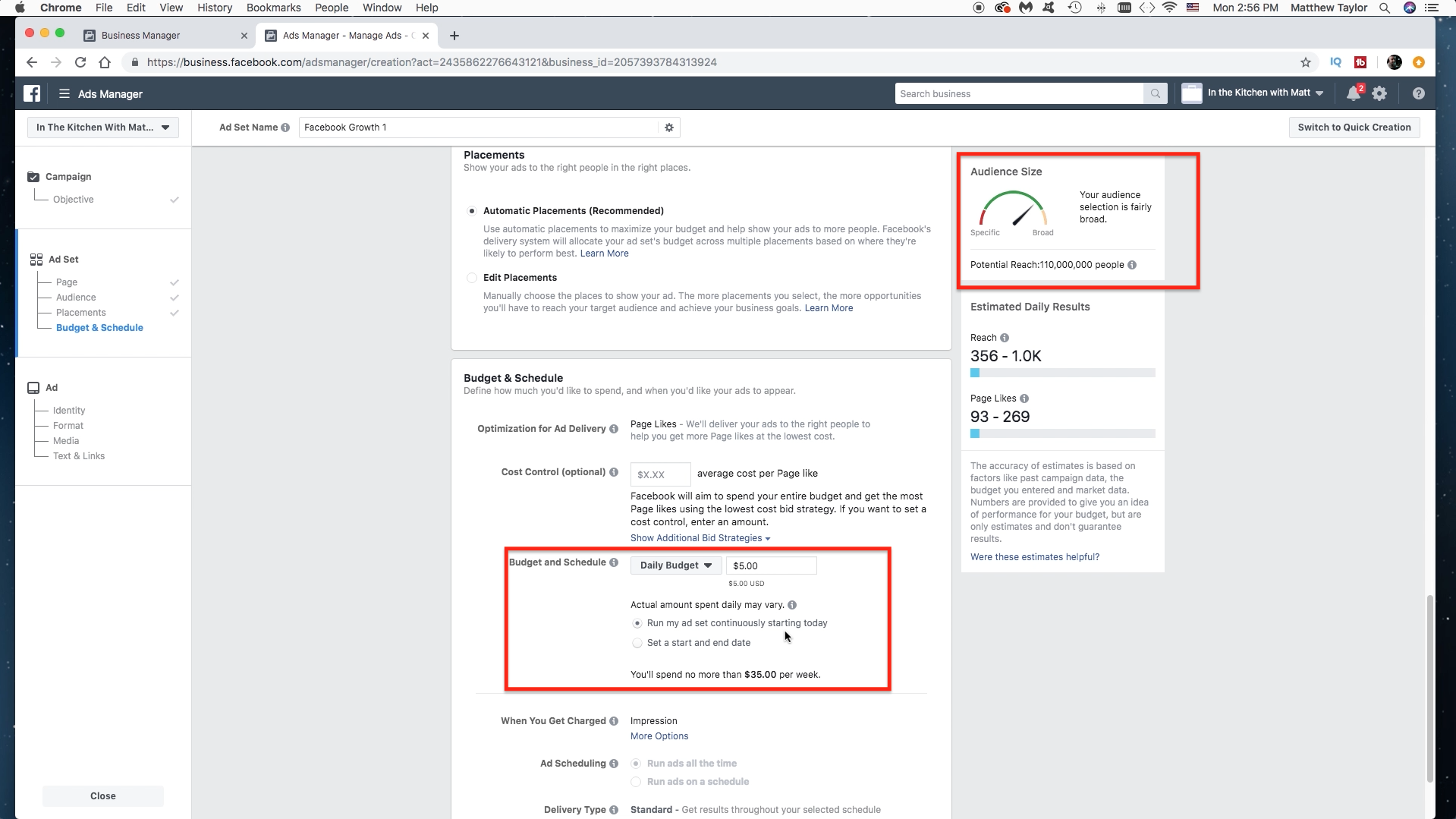
Task: Open the History menu
Action: pos(215,8)
